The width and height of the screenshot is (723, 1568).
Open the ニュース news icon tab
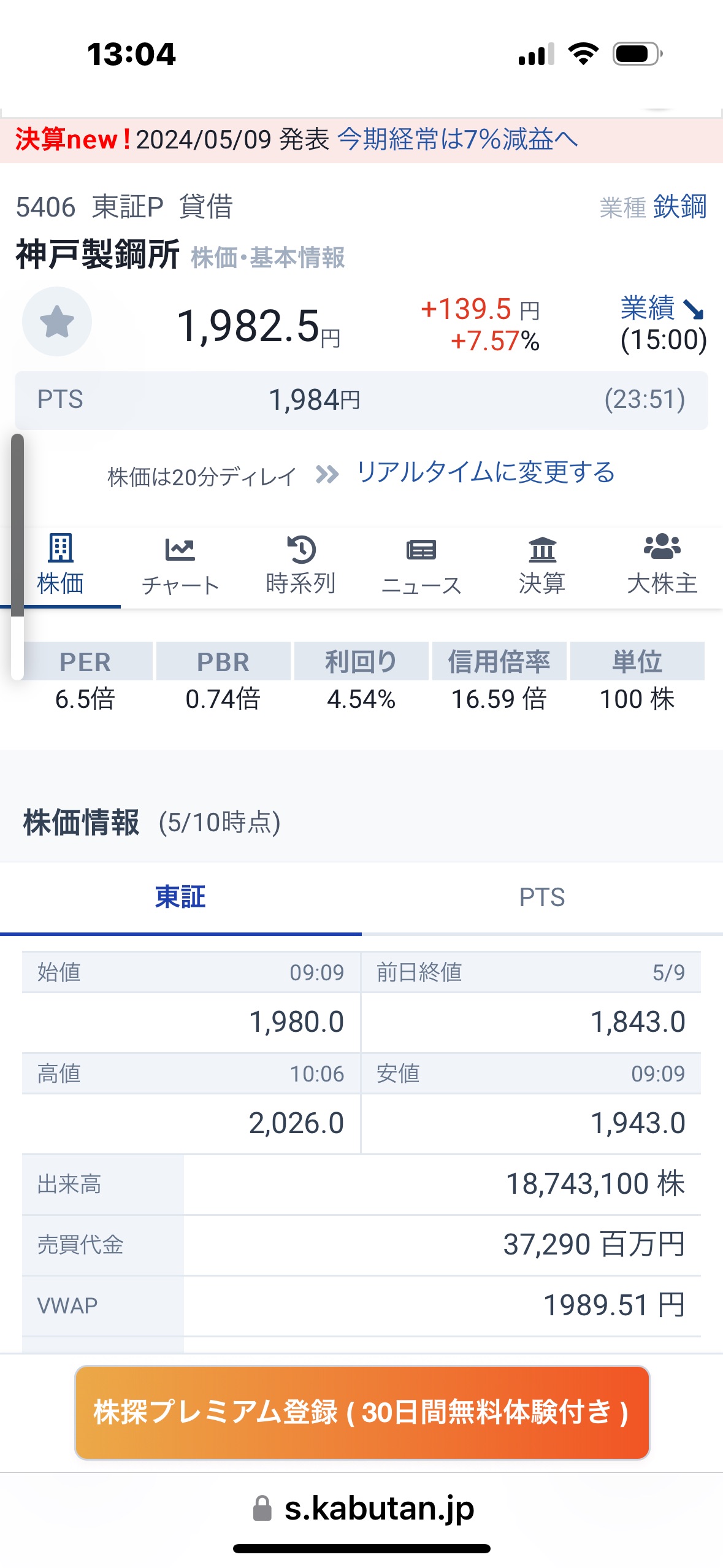click(x=421, y=549)
